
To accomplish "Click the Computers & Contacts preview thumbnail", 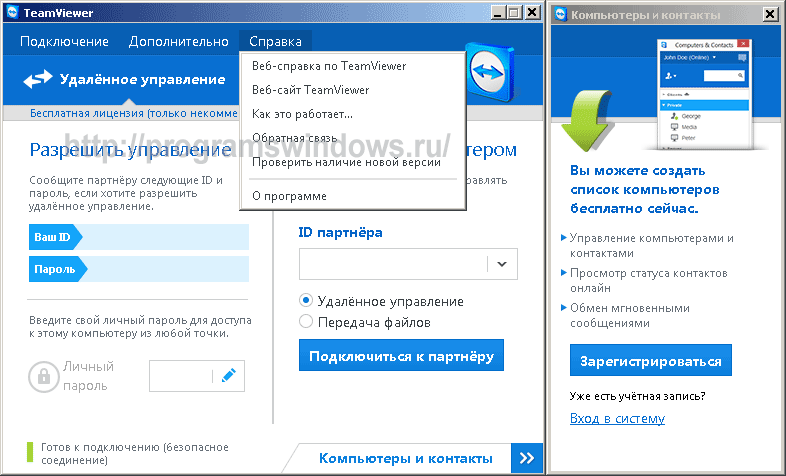I will [704, 95].
